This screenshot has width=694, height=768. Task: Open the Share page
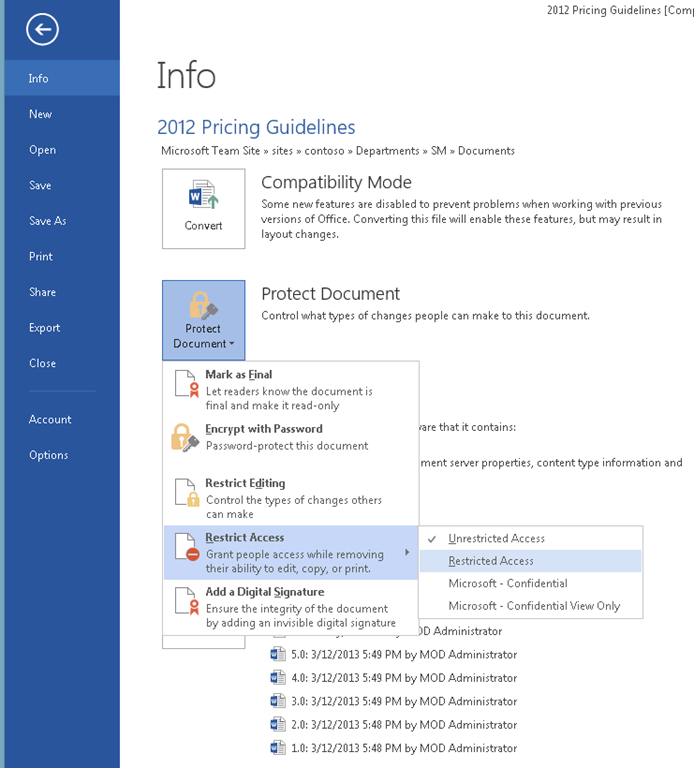click(62, 292)
